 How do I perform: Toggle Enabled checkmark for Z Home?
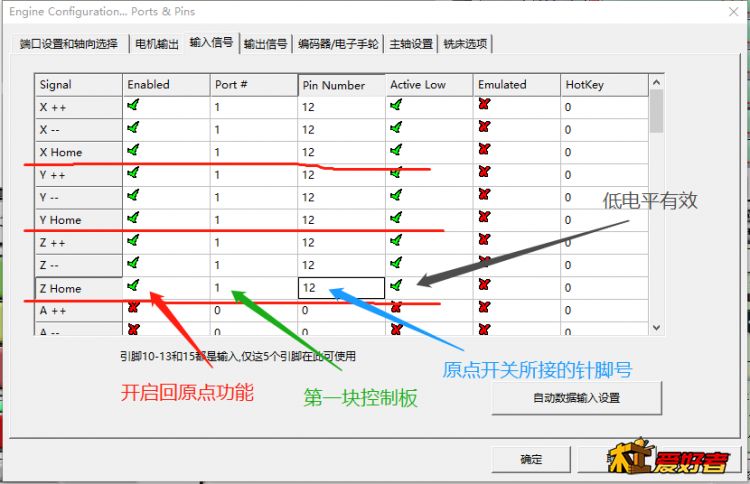(133, 286)
